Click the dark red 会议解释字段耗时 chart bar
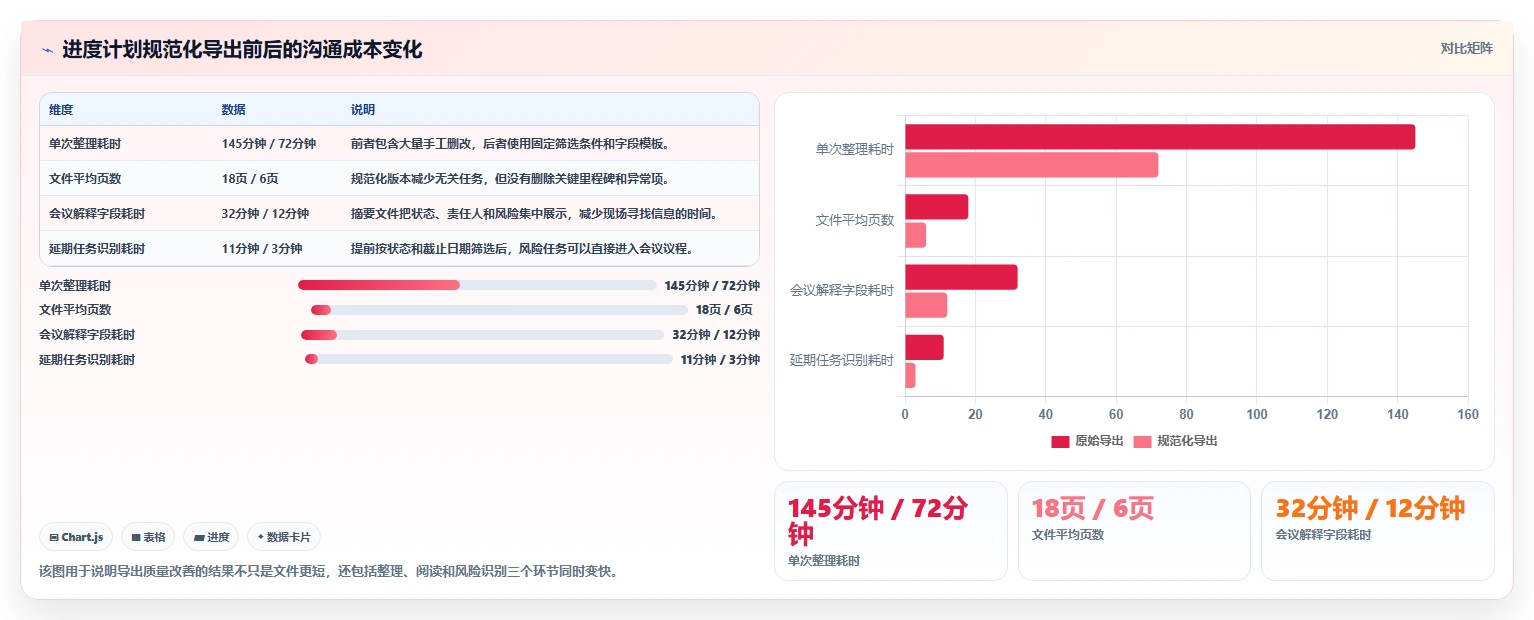1534x620 pixels. (x=961, y=277)
